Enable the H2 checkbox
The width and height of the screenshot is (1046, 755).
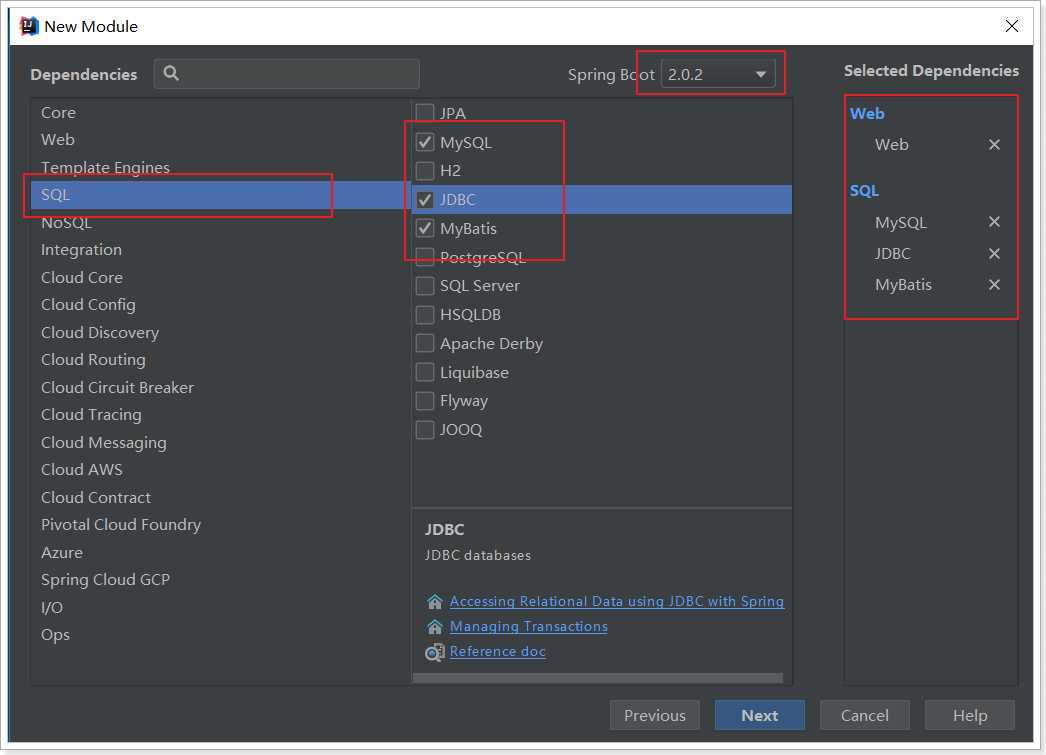tap(425, 171)
